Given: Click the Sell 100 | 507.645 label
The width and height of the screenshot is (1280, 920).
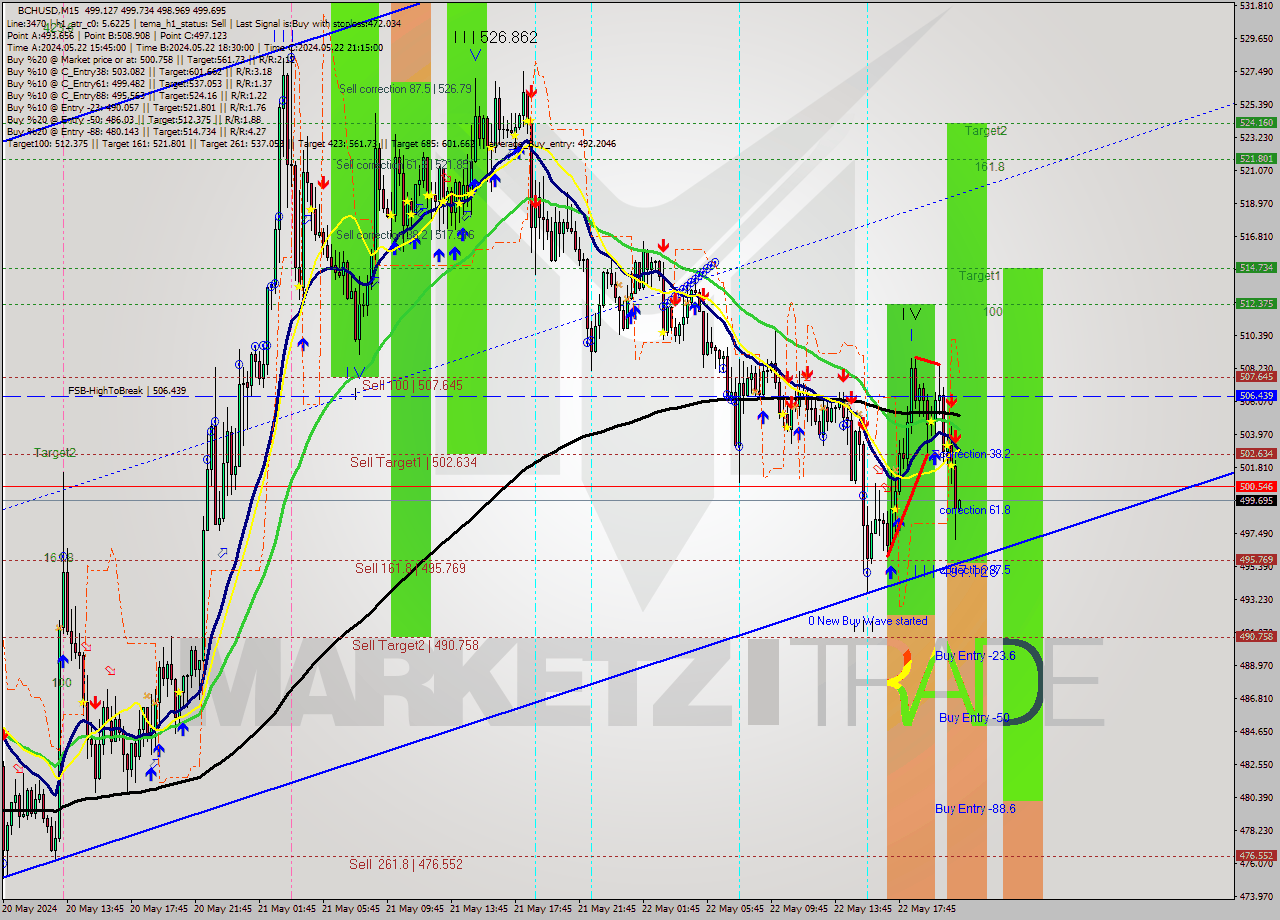Looking at the screenshot, I should tap(412, 385).
